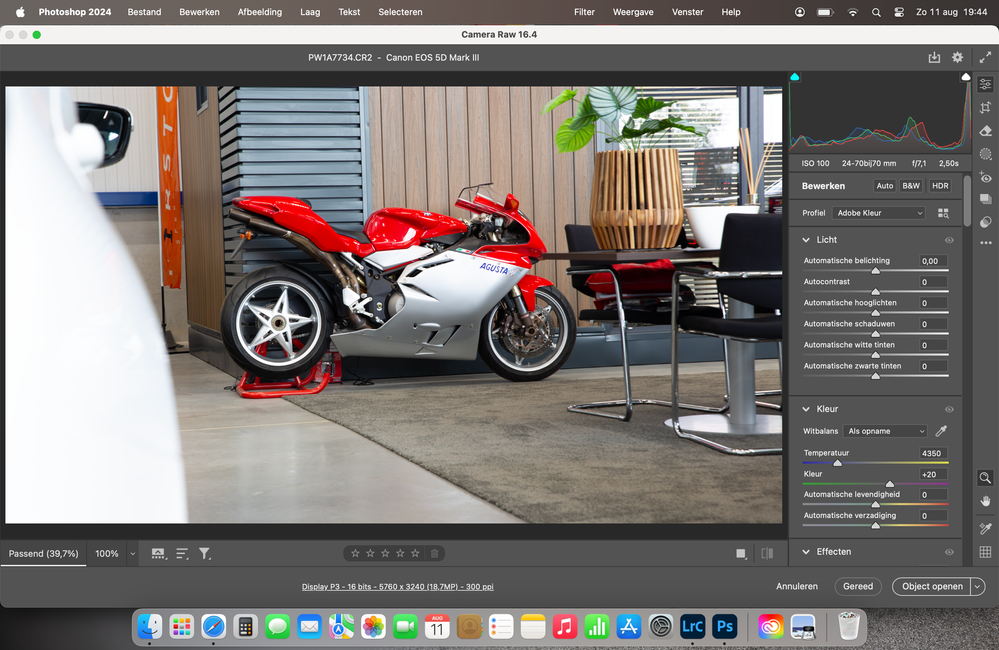Click the Kleur tint slider handle
This screenshot has height=650, width=999.
tap(889, 484)
